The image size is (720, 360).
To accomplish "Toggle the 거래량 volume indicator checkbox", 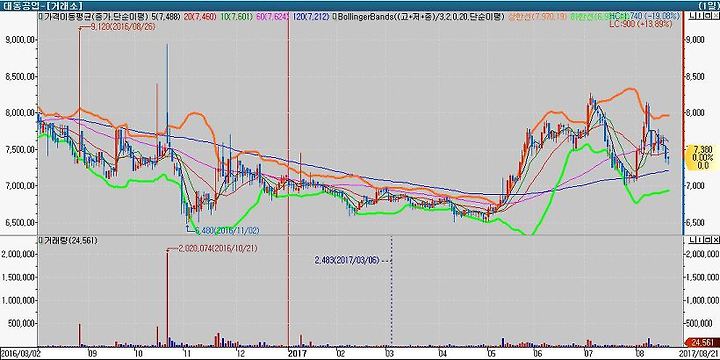I will click(x=41, y=240).
